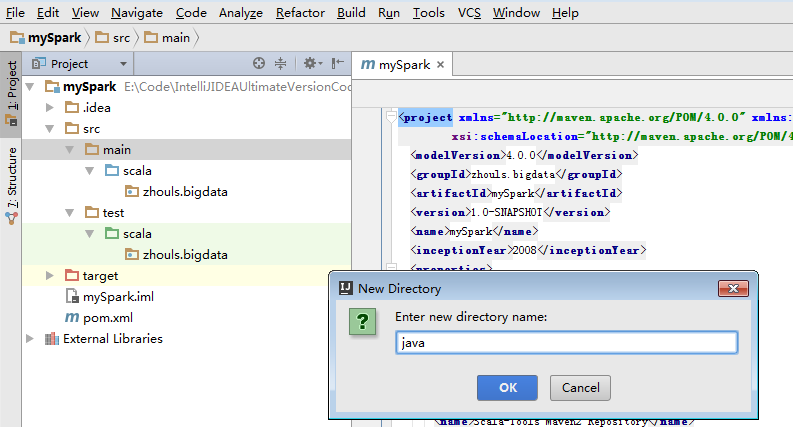The image size is (793, 427).
Task: Select the mySpark.iml file
Action: [110, 296]
